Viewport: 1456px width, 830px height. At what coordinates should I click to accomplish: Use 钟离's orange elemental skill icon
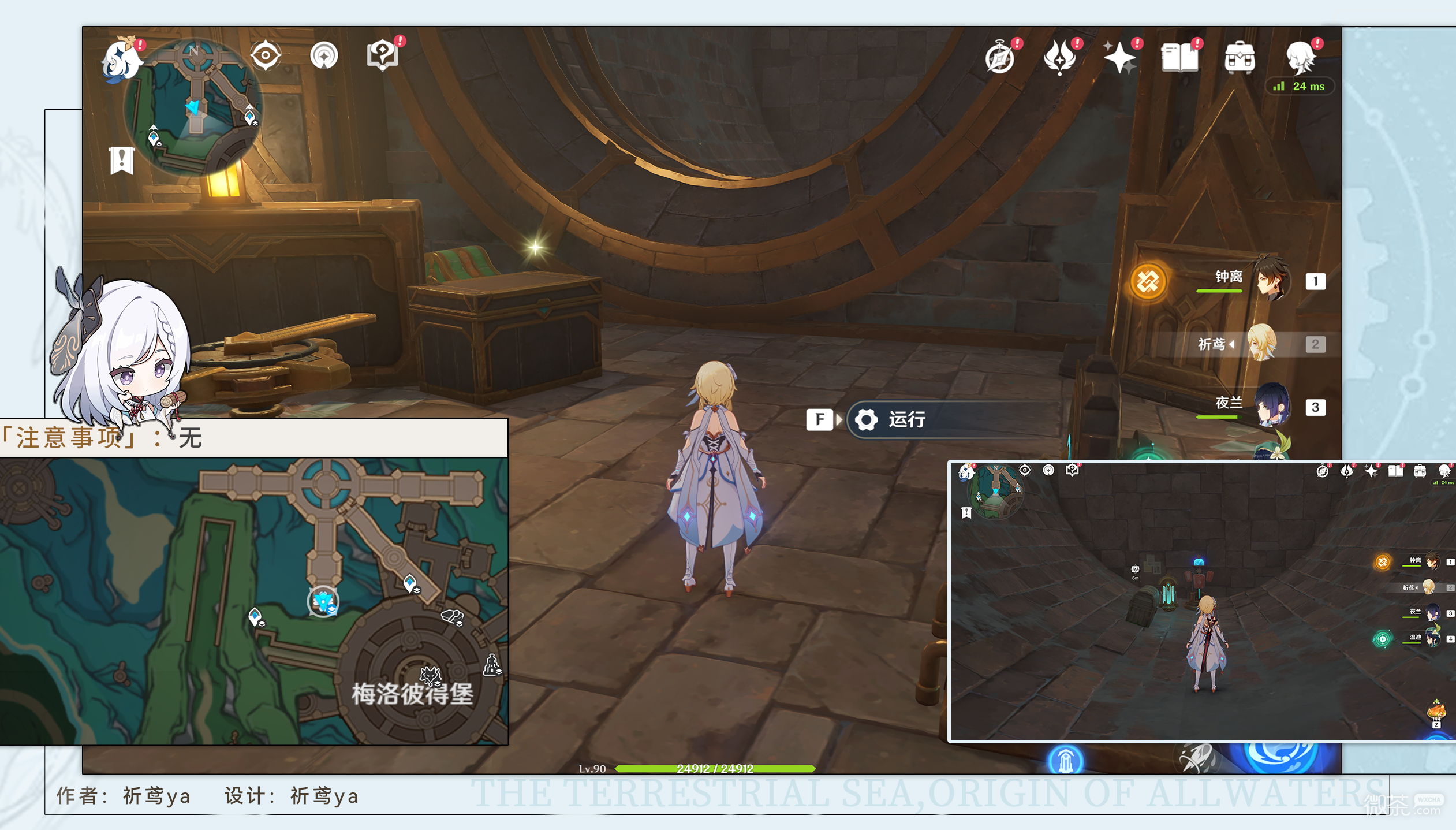pyautogui.click(x=1148, y=282)
